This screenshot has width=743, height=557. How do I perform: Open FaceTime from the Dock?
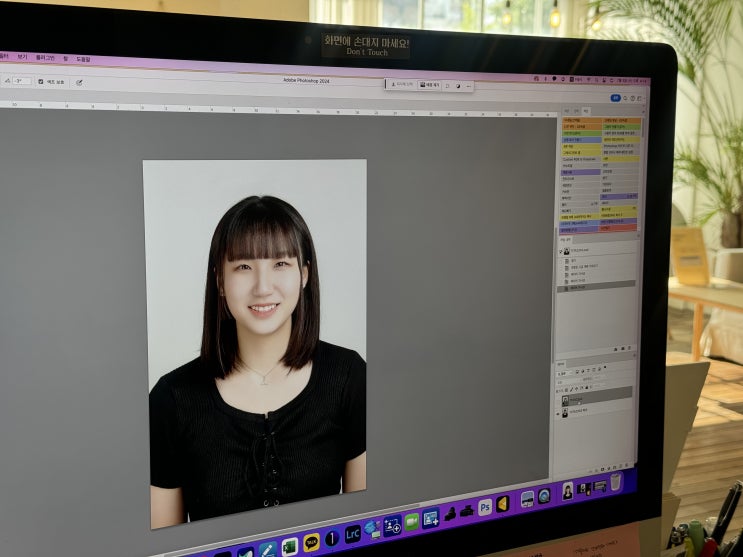pyautogui.click(x=412, y=522)
